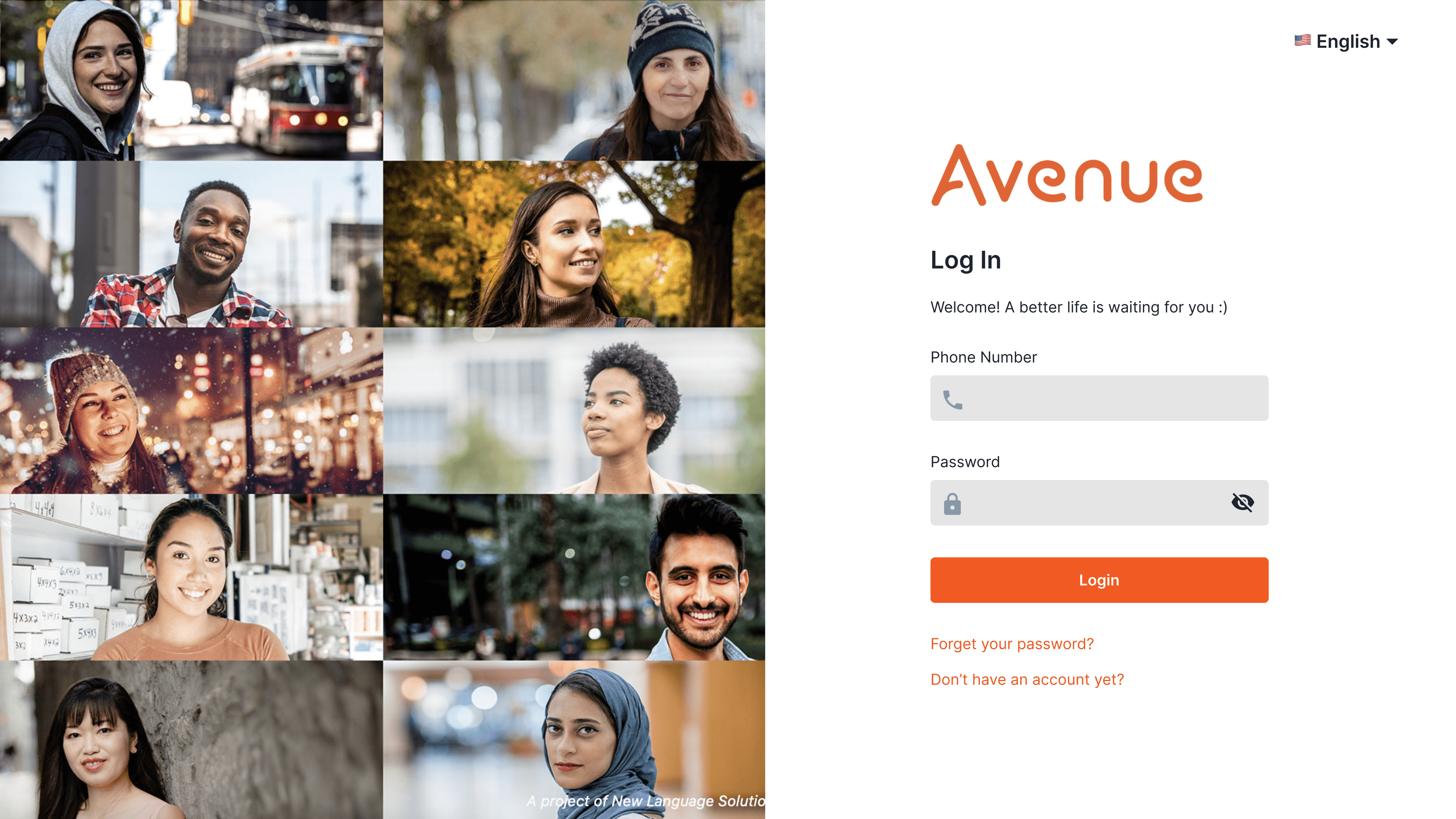Focus the Password input field
The image size is (1456, 819).
point(1099,503)
